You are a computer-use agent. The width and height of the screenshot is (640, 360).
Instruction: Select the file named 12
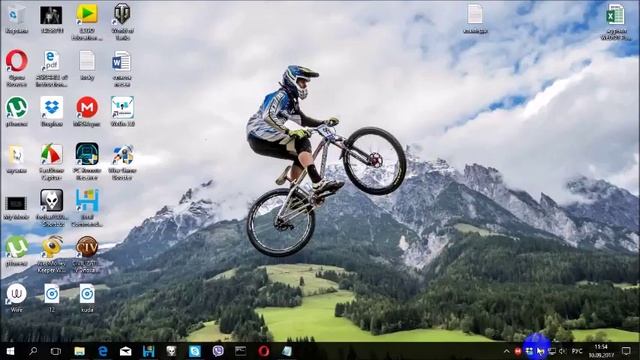point(51,294)
